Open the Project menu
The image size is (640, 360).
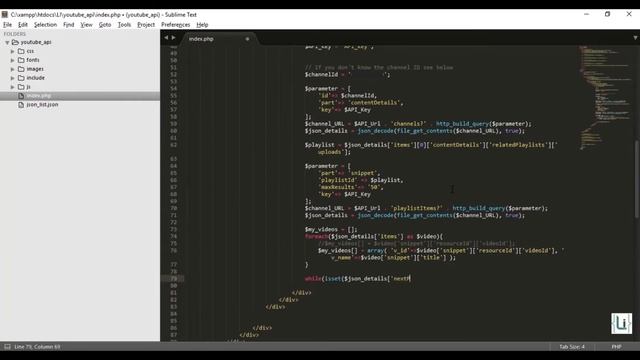tap(146, 25)
